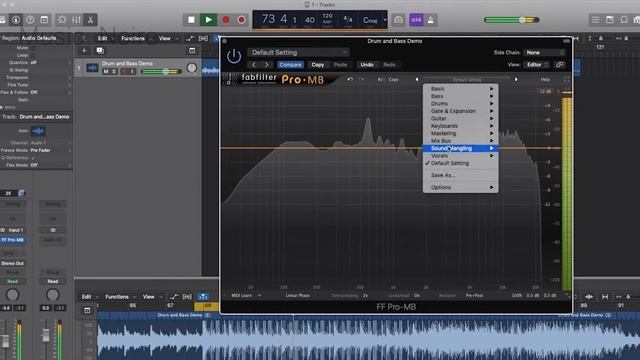Toggle the metronome click button

(431, 20)
